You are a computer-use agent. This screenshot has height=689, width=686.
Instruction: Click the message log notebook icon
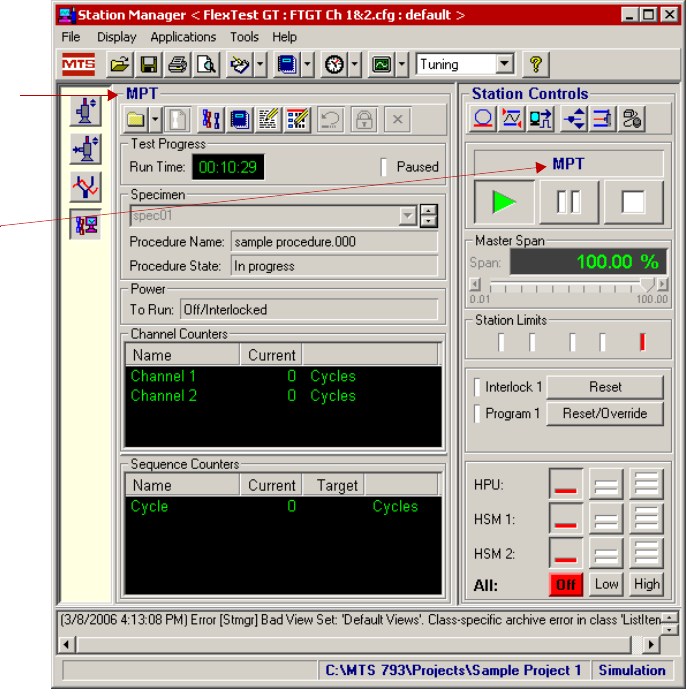(x=287, y=65)
